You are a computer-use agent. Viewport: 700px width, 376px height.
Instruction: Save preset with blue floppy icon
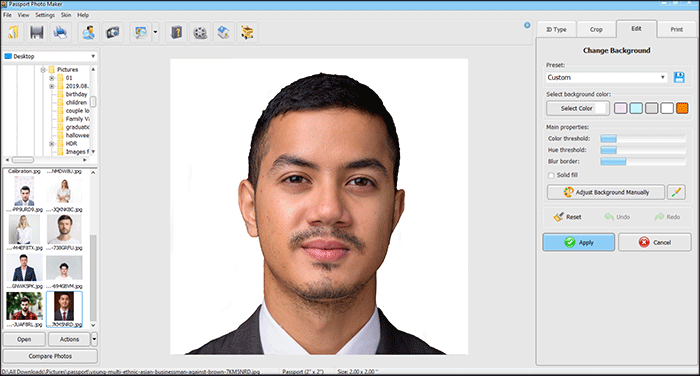point(679,77)
